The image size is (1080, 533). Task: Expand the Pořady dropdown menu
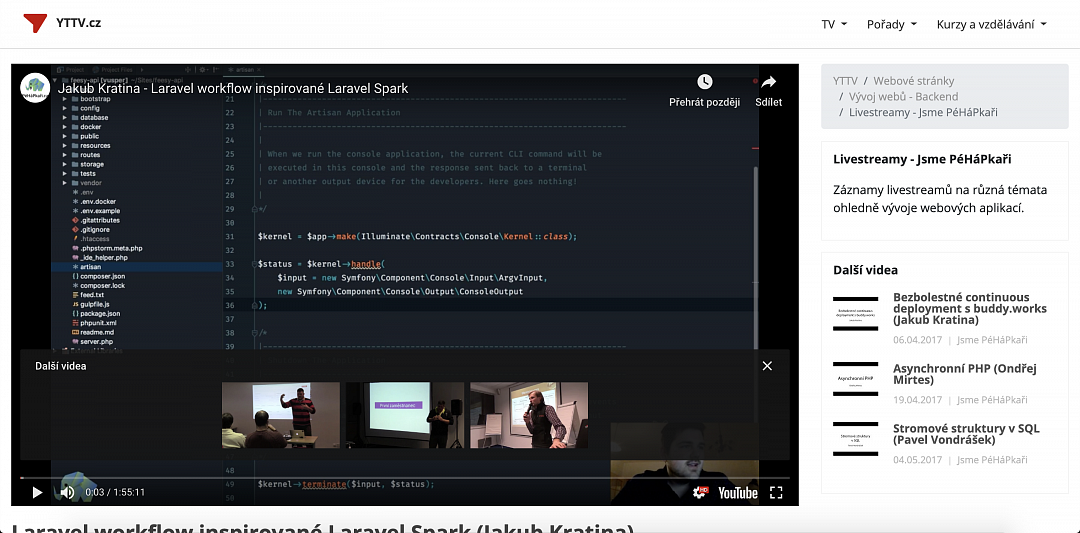tap(892, 24)
